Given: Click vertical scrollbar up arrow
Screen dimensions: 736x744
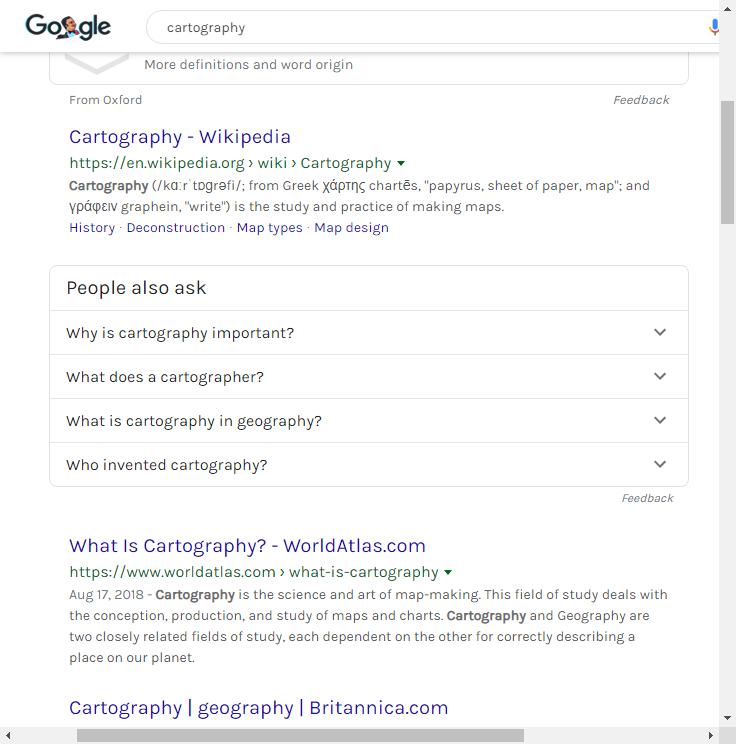Looking at the screenshot, I should [x=727, y=9].
